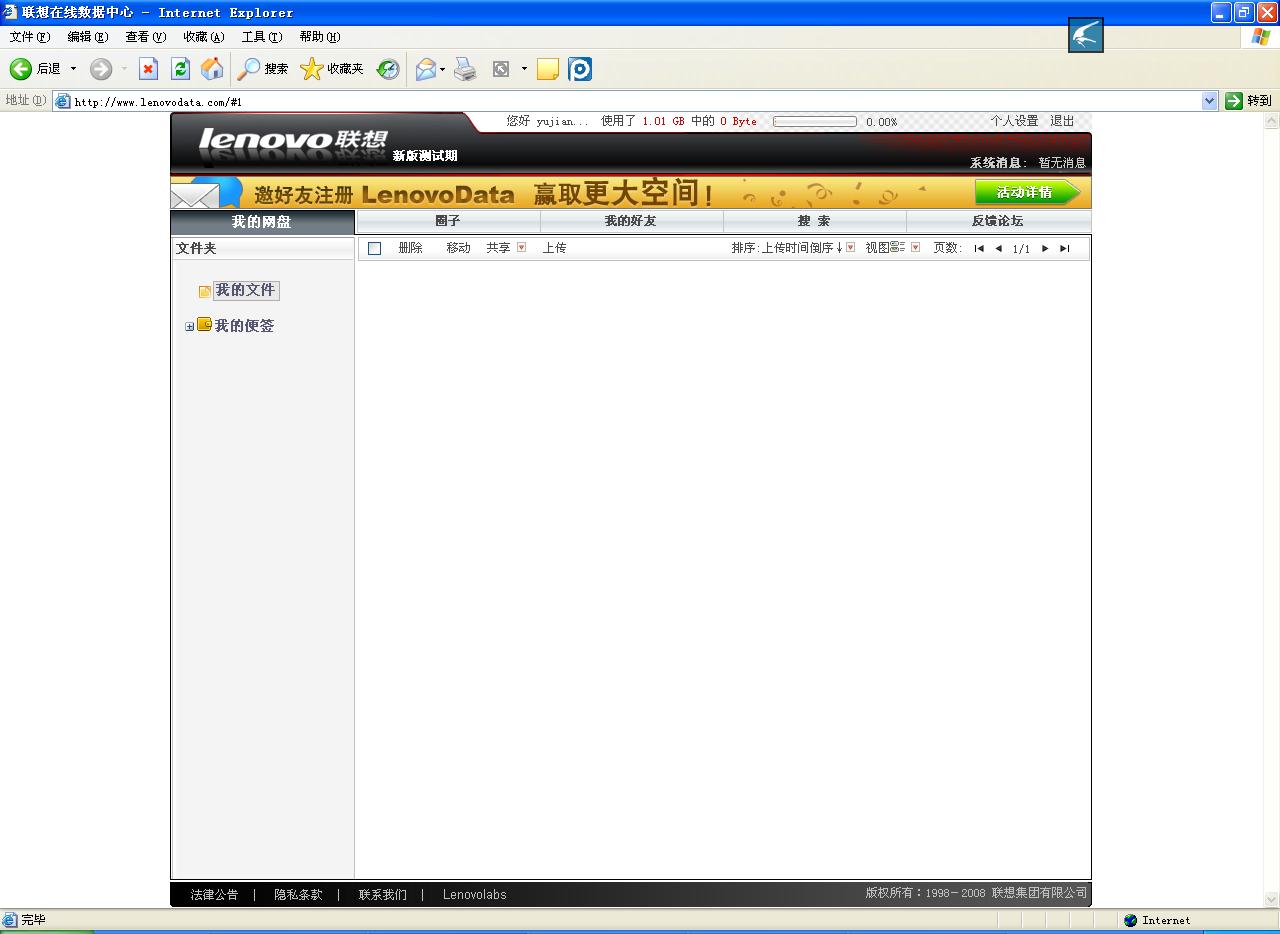Click the envelope icon in invite banner
The image size is (1280, 934).
tap(195, 195)
